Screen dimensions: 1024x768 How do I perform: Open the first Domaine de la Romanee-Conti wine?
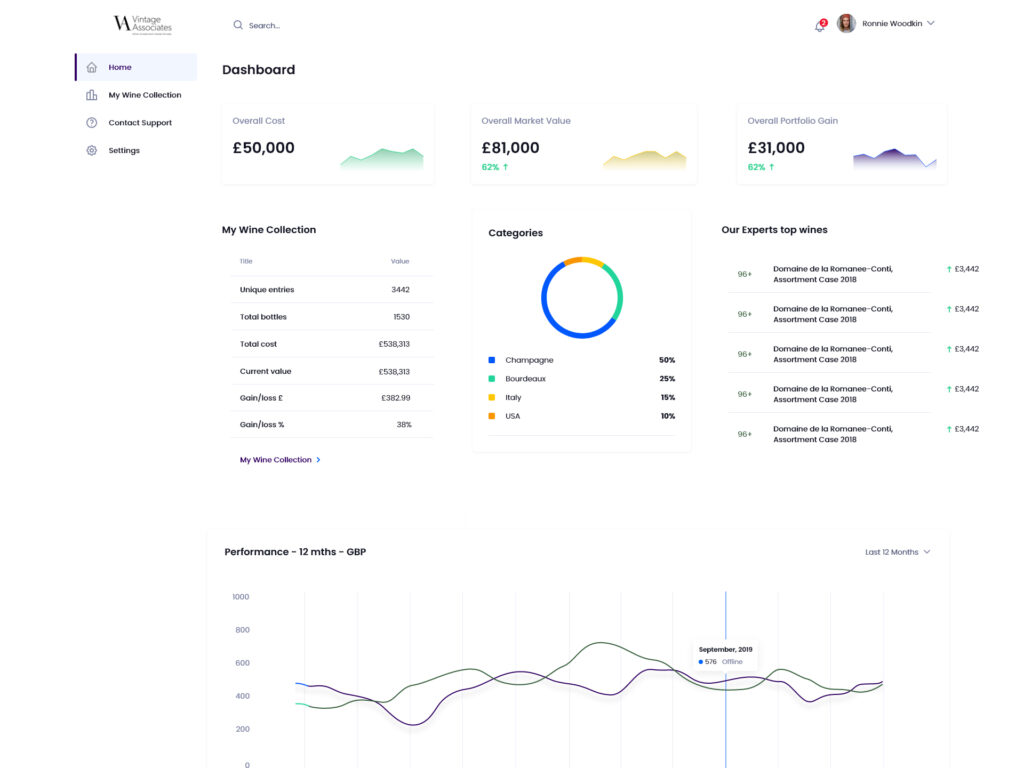click(x=833, y=274)
